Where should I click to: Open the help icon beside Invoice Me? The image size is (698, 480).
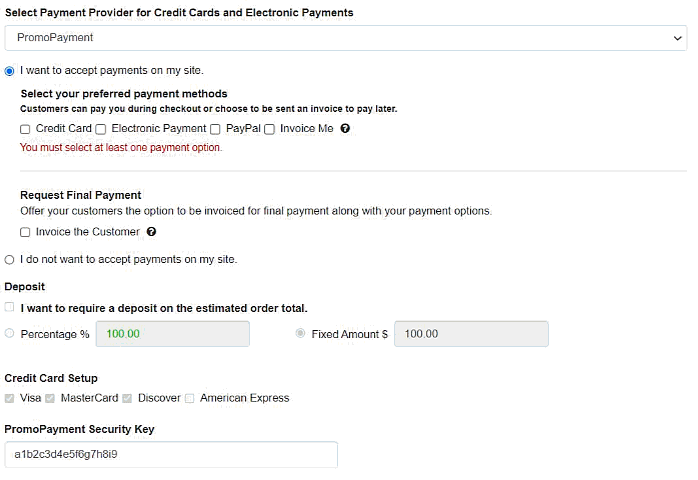[x=345, y=129]
